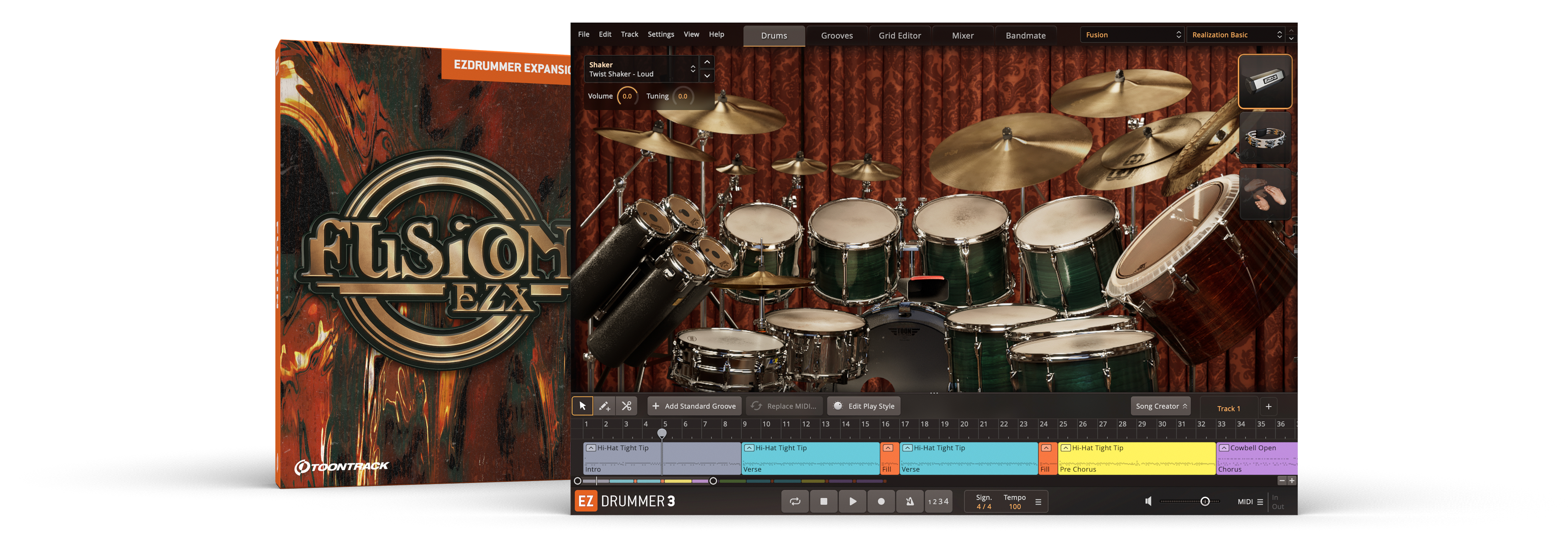The width and height of the screenshot is (1568, 543).
Task: Open the Shaker instrument selector dropdown
Action: (x=642, y=69)
